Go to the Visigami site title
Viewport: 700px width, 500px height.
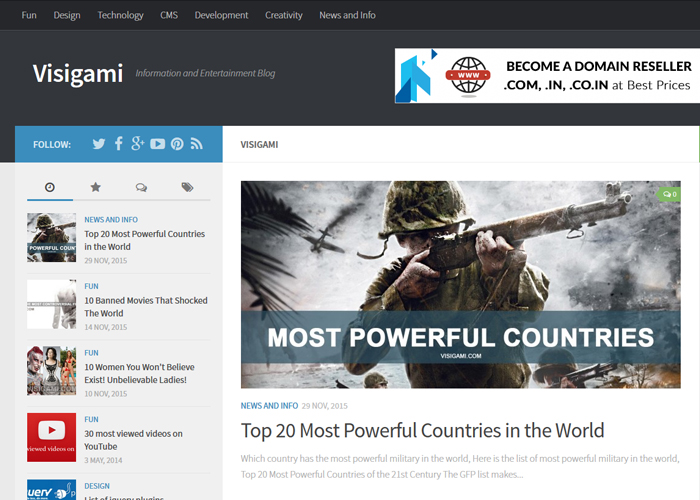click(78, 73)
